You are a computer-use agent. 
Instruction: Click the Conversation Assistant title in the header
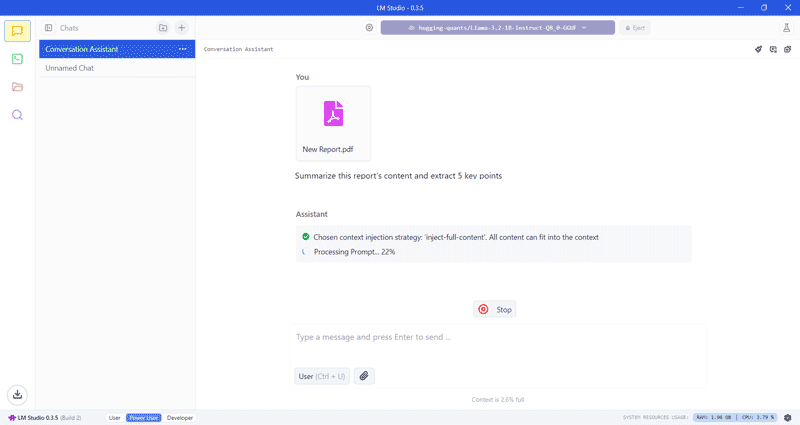point(238,49)
